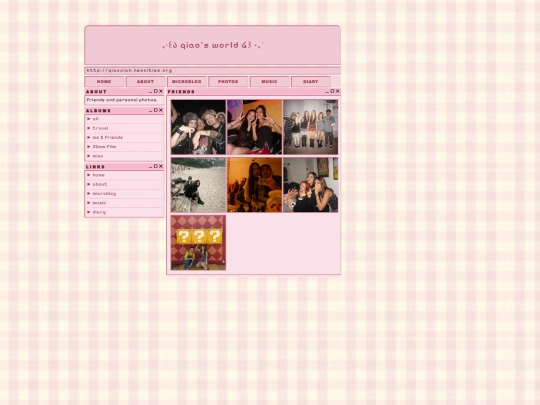
Task: Switch to the MICROBLOG tab
Action: tap(187, 82)
